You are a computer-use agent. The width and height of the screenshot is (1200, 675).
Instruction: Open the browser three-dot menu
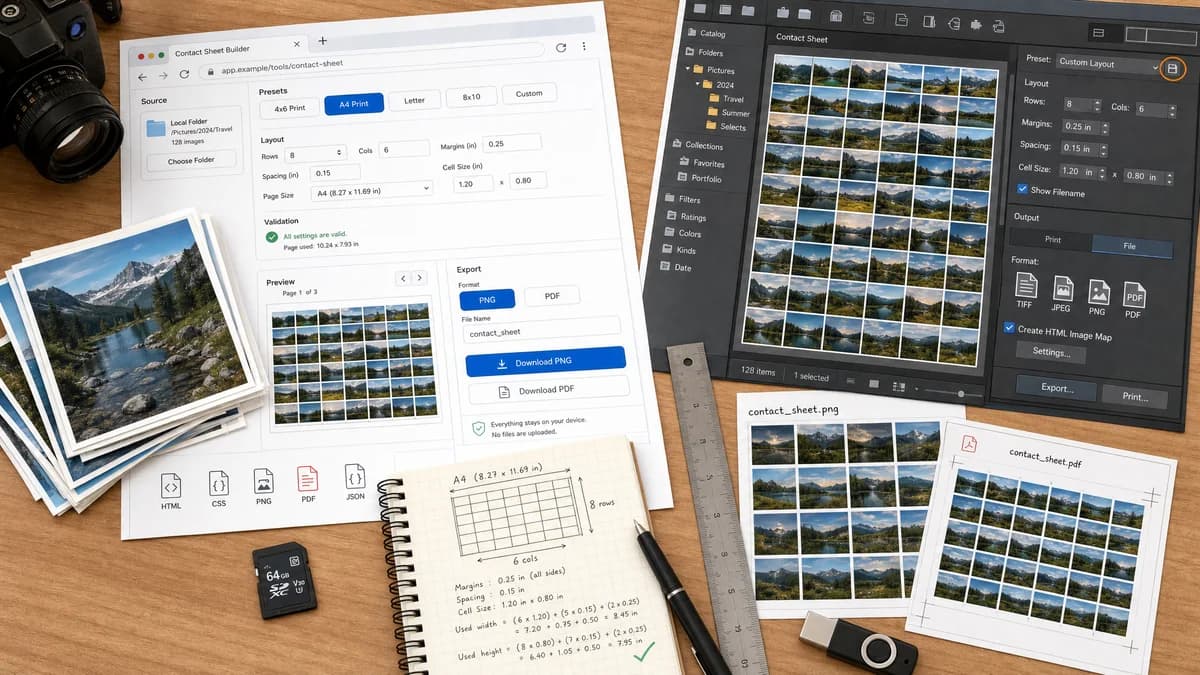coord(585,46)
